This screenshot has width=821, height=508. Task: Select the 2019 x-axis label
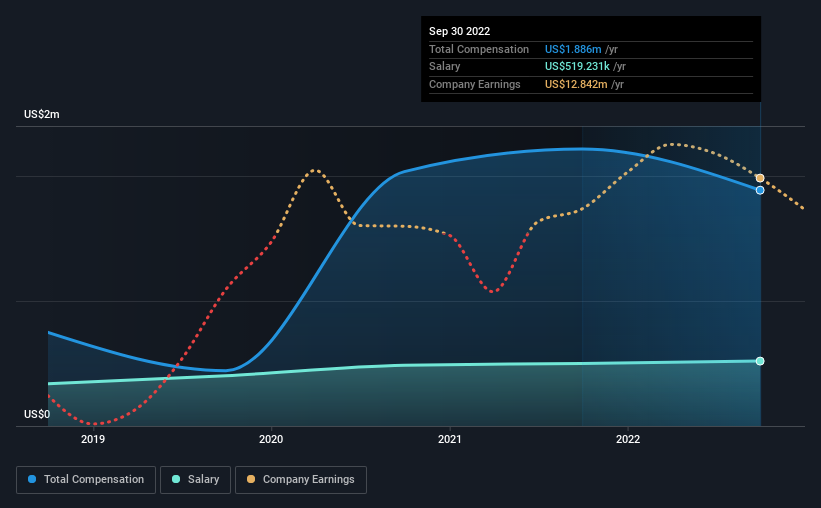[x=93, y=439]
